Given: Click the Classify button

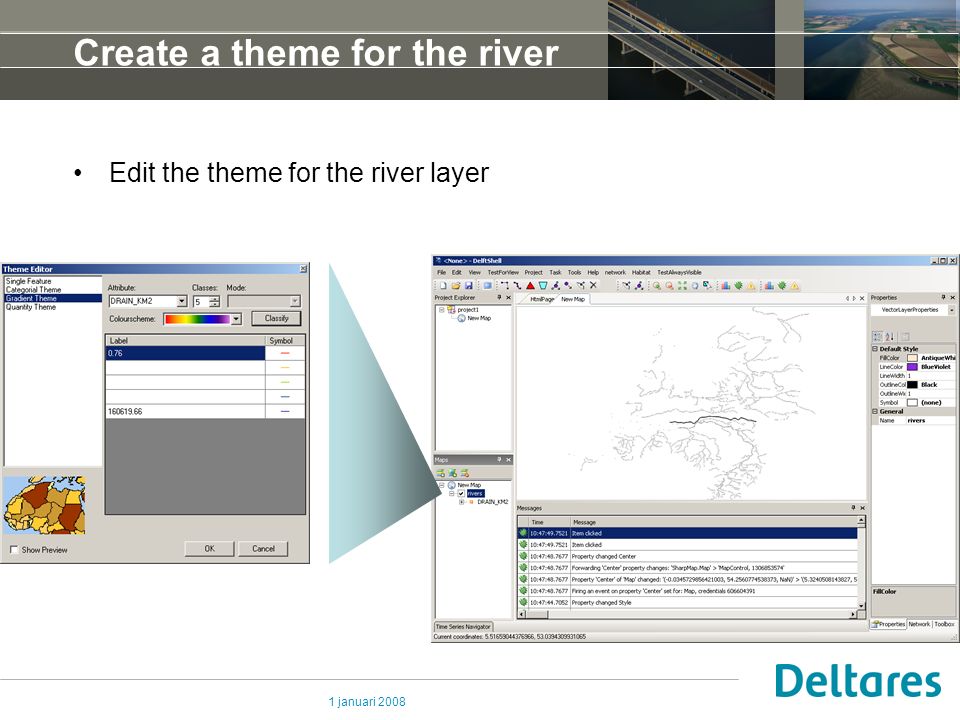Looking at the screenshot, I should (x=276, y=318).
